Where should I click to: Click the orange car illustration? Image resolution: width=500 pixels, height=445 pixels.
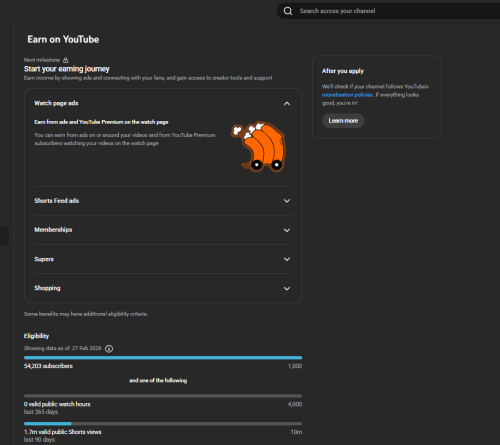click(259, 146)
